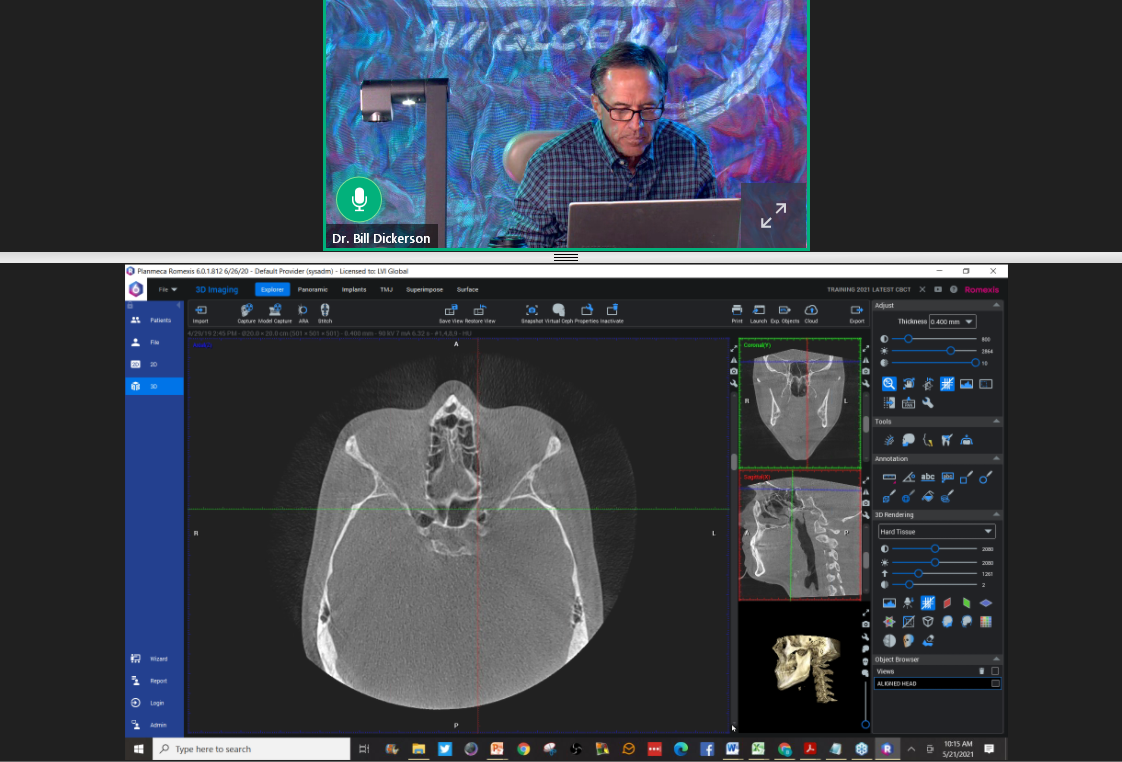Select the angle measurement annotation tool
Image resolution: width=1122 pixels, height=762 pixels.
tap(909, 477)
